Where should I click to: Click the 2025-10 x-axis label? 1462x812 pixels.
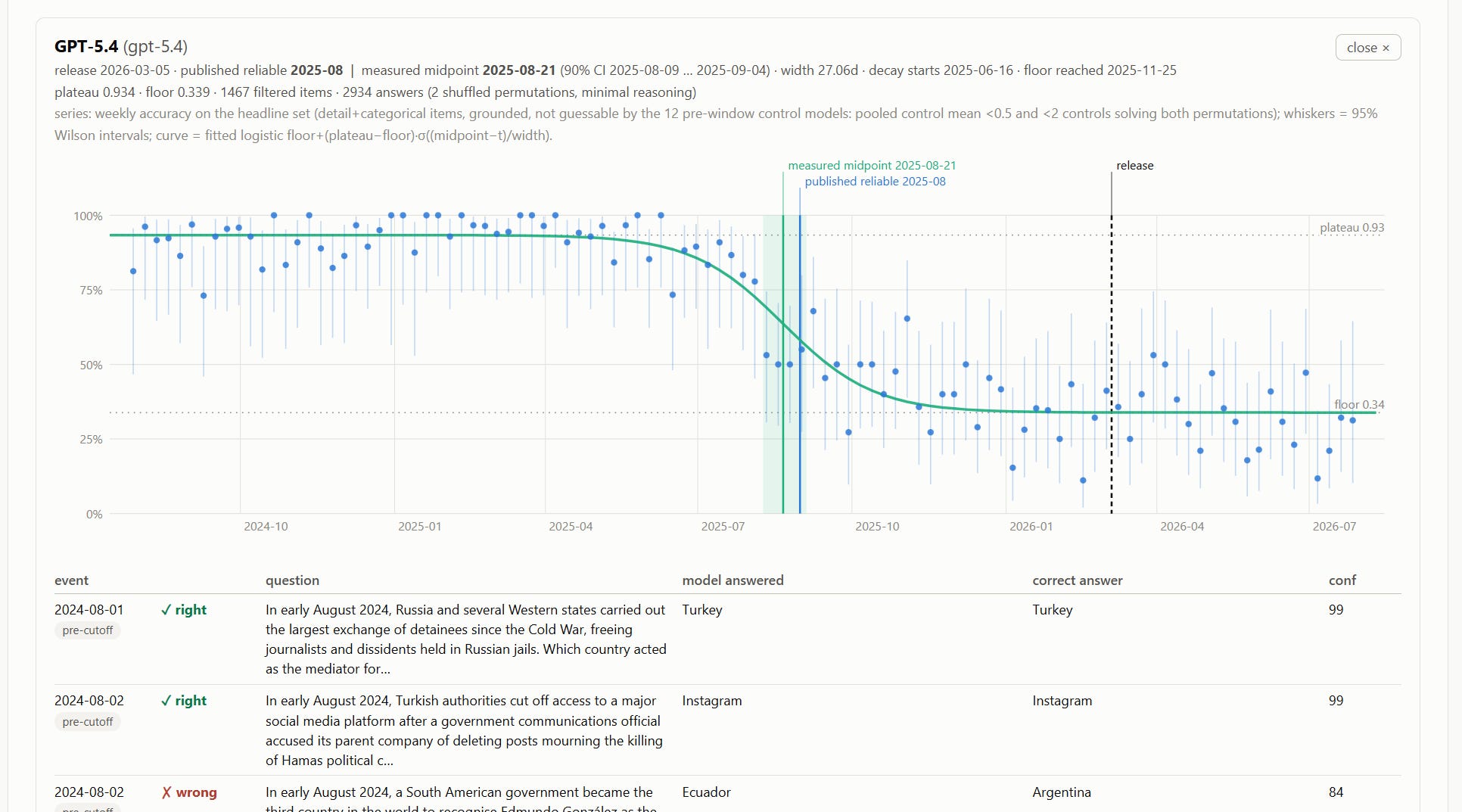tap(877, 527)
